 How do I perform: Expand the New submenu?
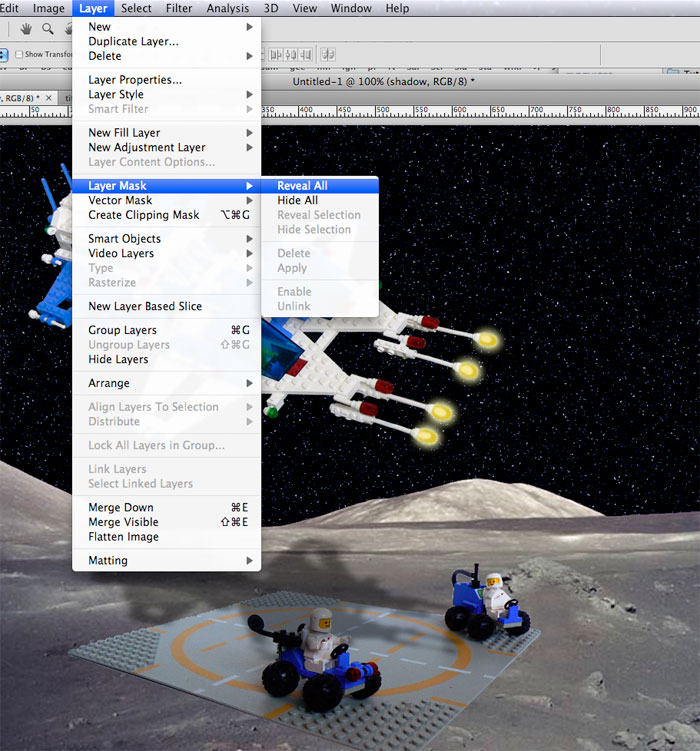(x=166, y=27)
